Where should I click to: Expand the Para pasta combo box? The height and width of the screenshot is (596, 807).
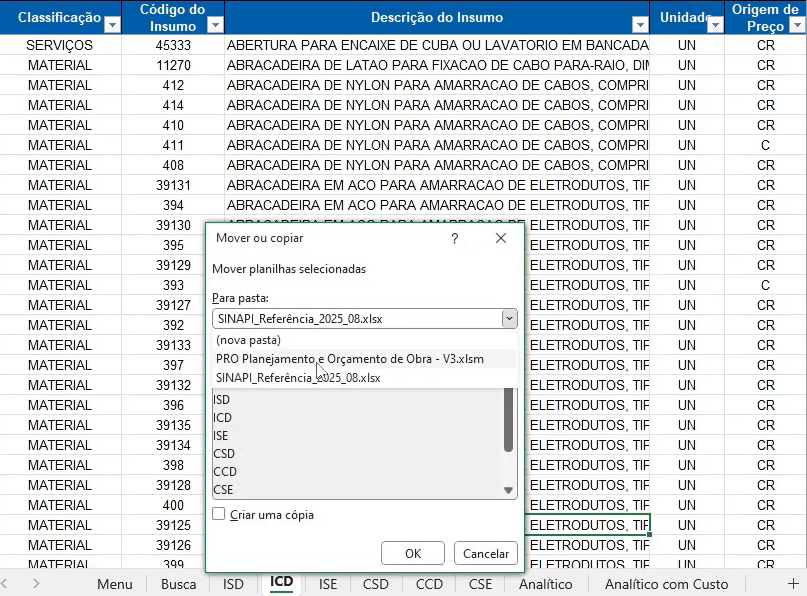click(x=509, y=319)
